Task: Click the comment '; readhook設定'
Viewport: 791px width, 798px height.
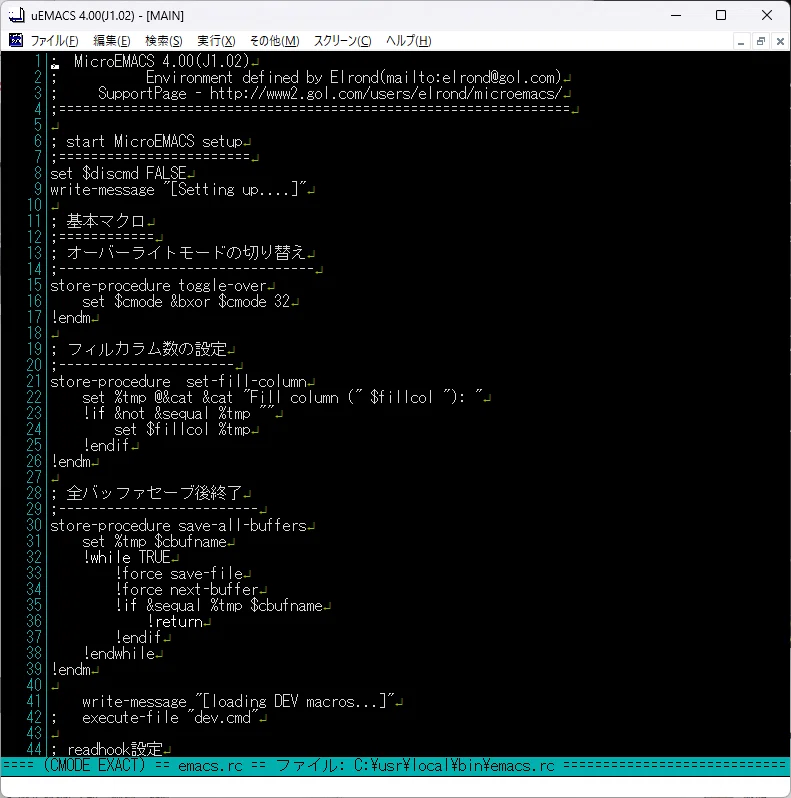Action: point(107,749)
